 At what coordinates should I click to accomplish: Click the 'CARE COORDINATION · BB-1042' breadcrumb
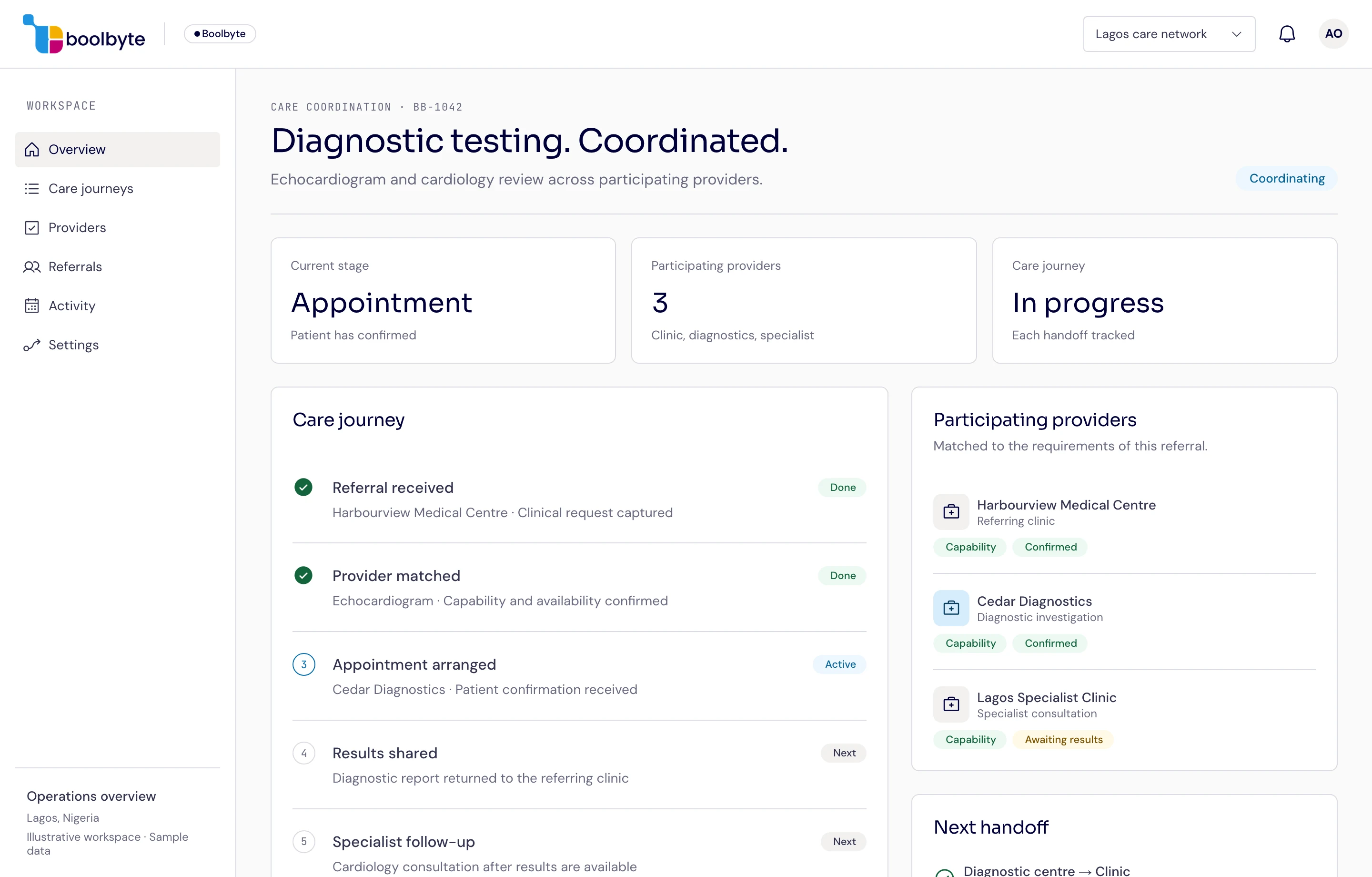point(366,107)
